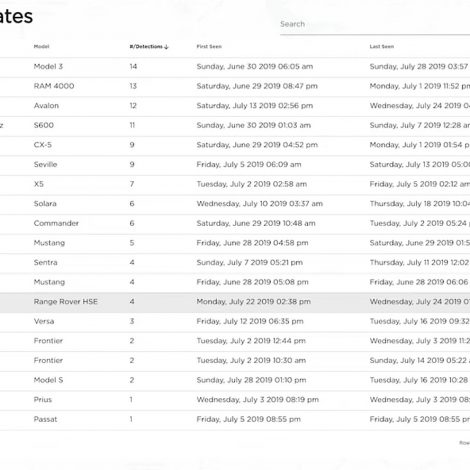Click the Search input field

[x=375, y=24]
